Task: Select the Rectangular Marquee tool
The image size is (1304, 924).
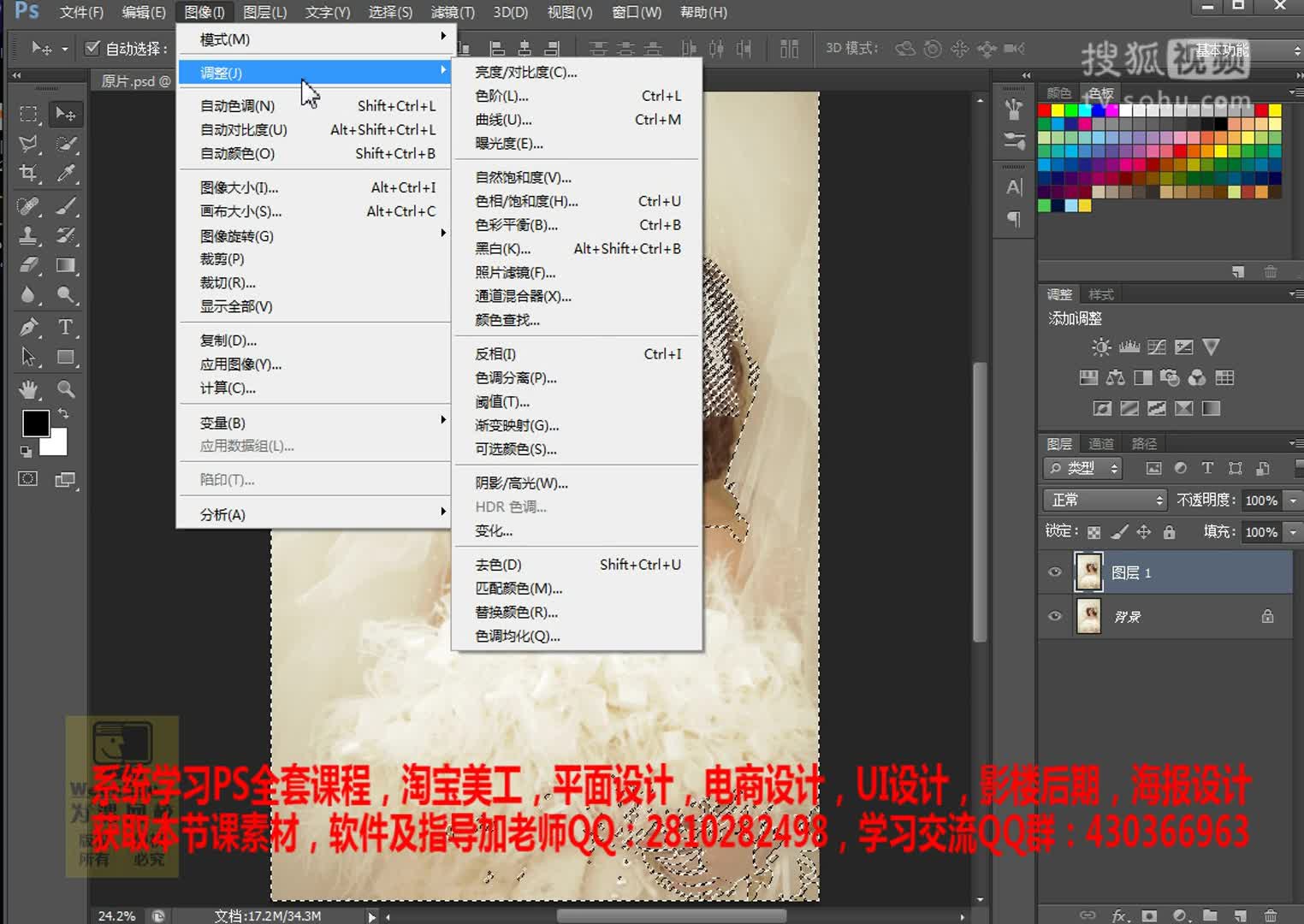Action: (x=29, y=114)
